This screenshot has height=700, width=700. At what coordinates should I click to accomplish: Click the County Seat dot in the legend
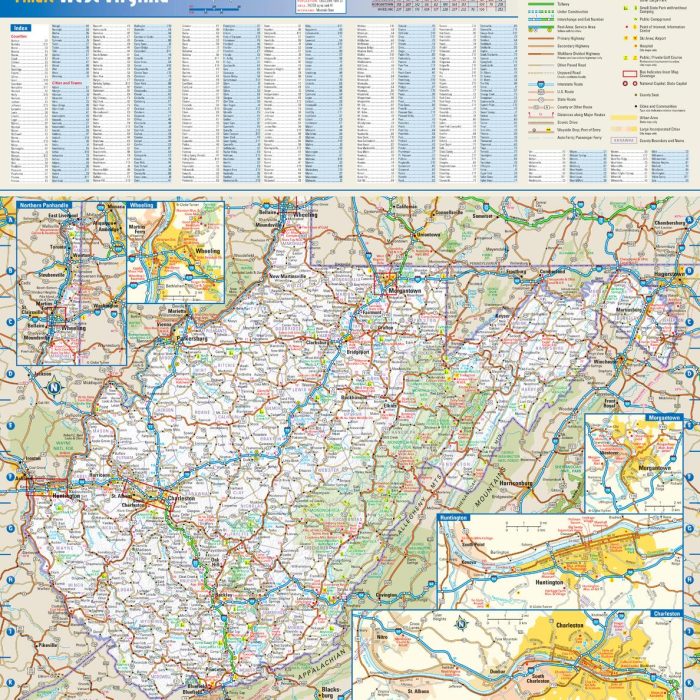[x=635, y=95]
